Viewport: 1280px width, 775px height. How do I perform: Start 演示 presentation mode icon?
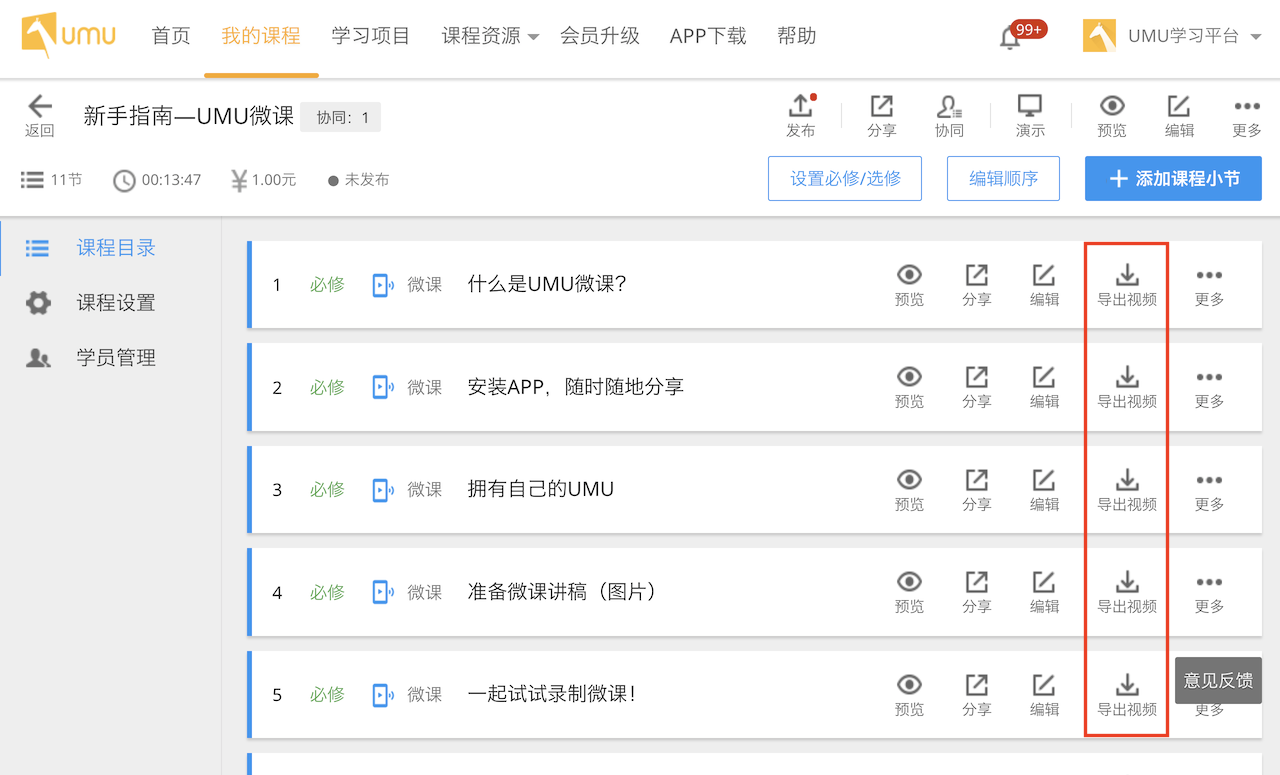point(1029,106)
